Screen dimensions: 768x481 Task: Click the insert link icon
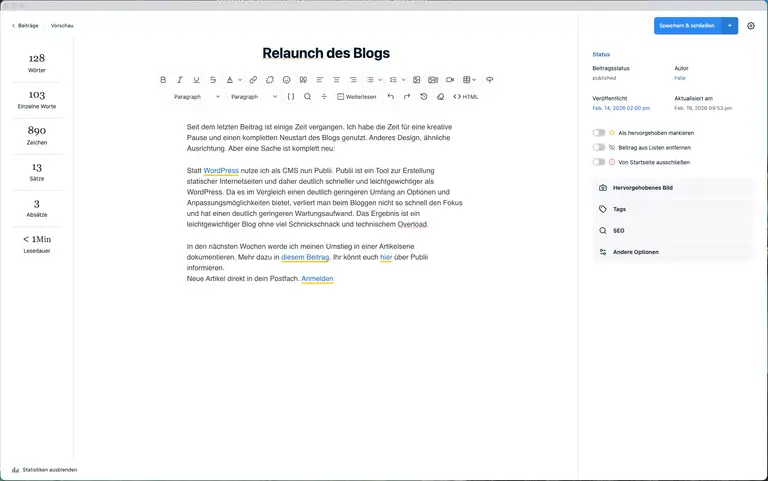click(253, 79)
